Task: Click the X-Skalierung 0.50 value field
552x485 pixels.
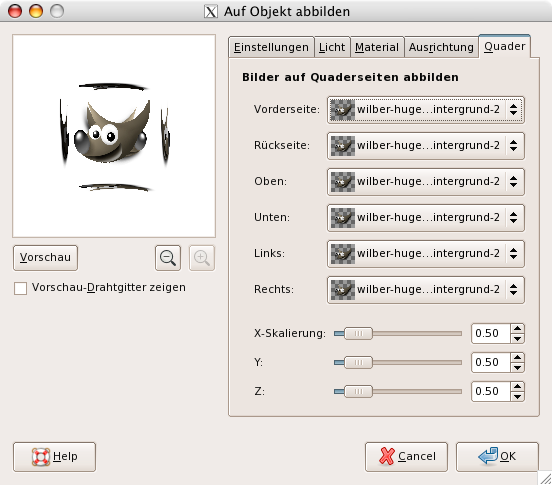Action: 491,333
